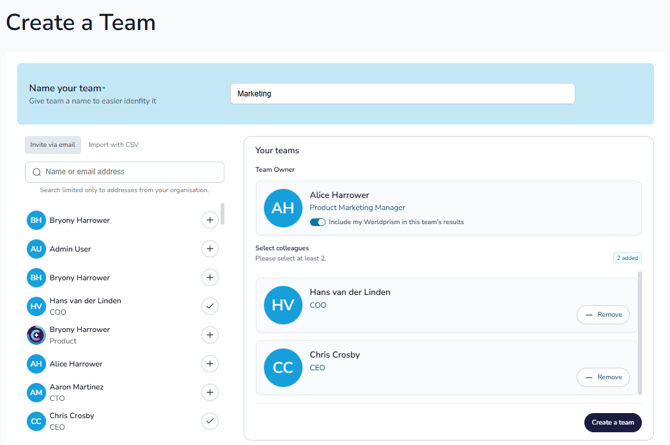Uncheck Chris Crosby in the colleague list

(210, 421)
